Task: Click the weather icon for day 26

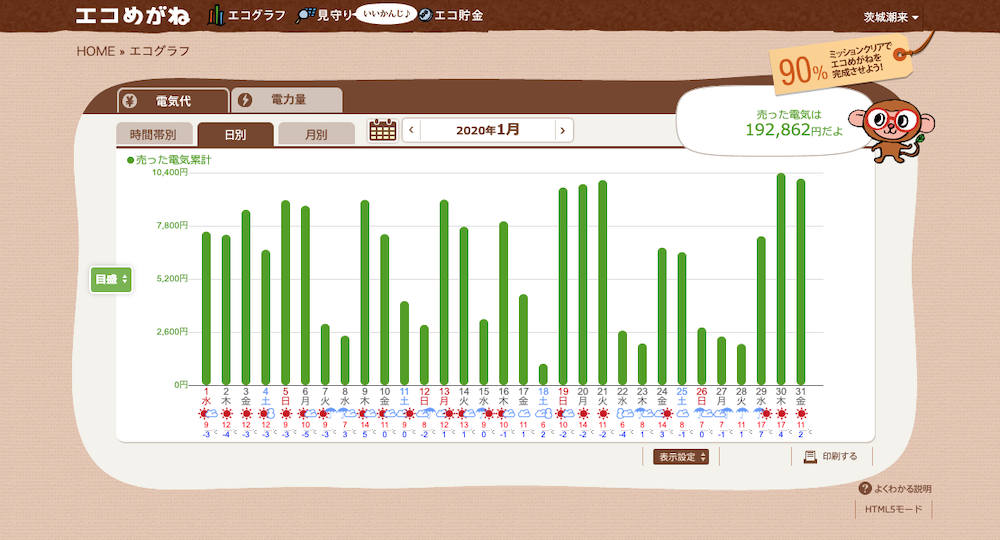Action: pyautogui.click(x=702, y=413)
